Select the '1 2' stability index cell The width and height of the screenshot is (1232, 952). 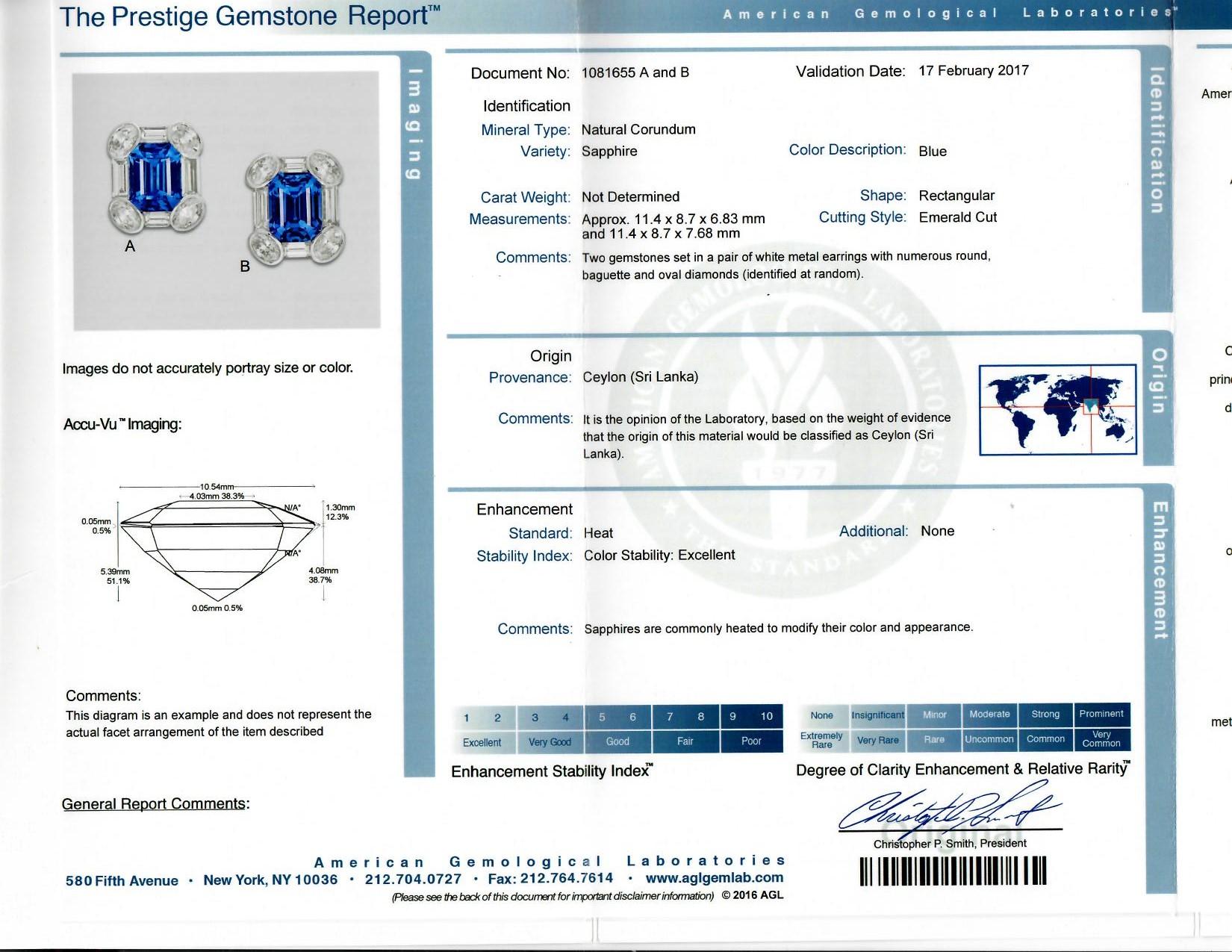(482, 718)
